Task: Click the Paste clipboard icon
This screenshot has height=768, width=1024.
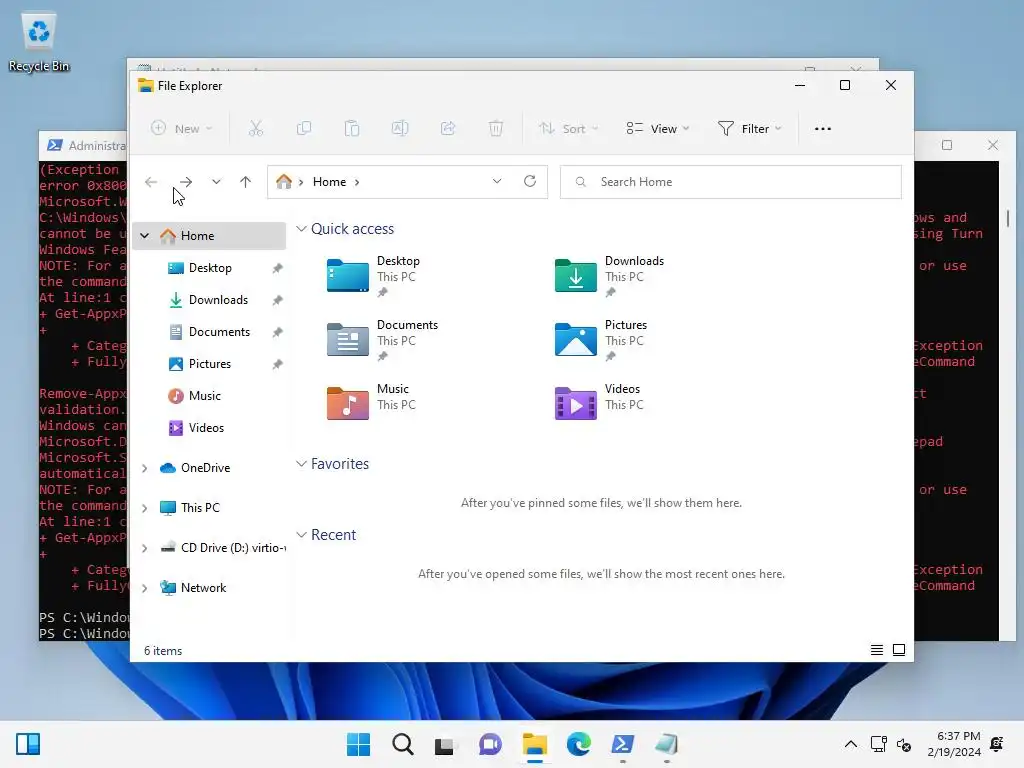Action: 352,129
